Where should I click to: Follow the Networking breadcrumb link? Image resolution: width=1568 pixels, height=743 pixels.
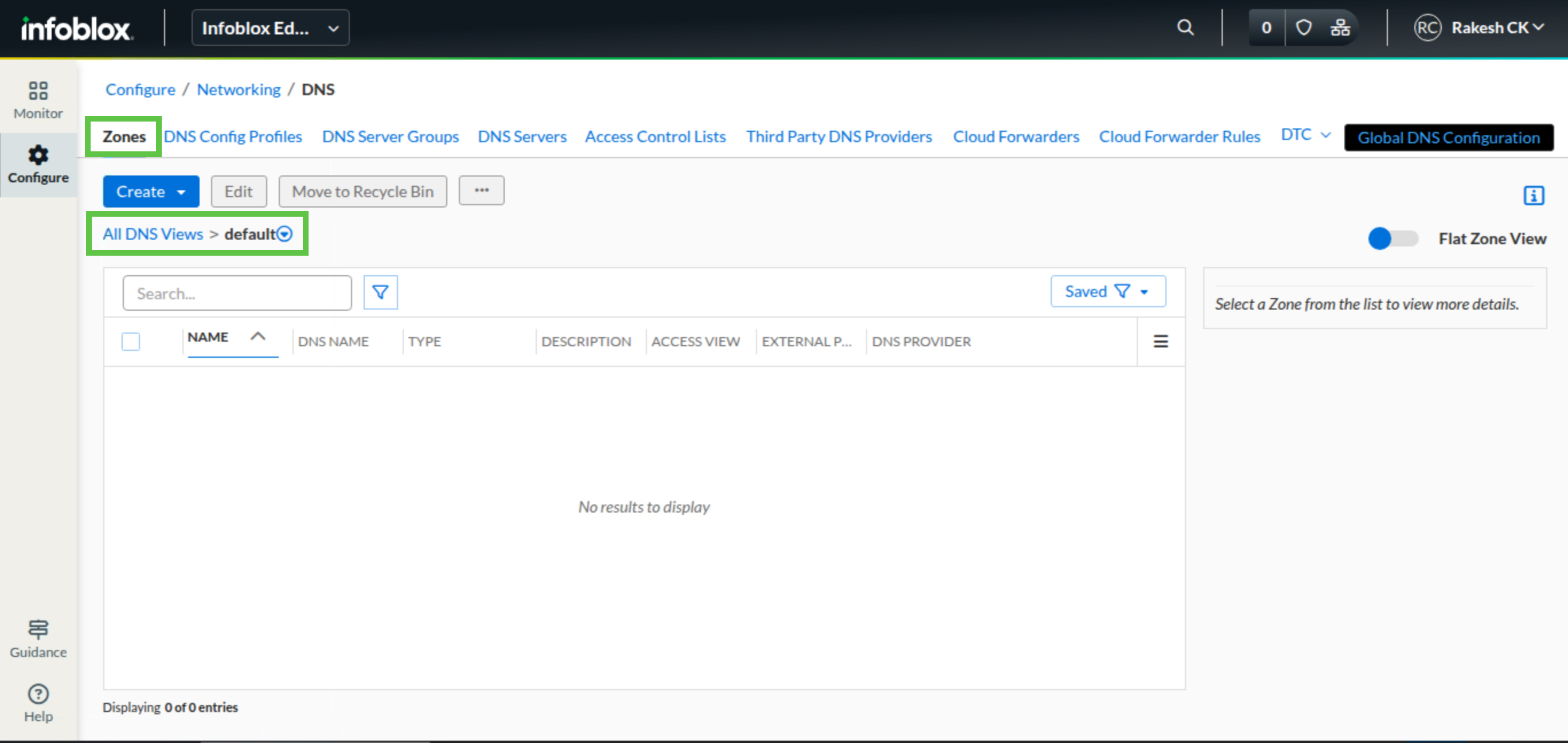pos(239,89)
